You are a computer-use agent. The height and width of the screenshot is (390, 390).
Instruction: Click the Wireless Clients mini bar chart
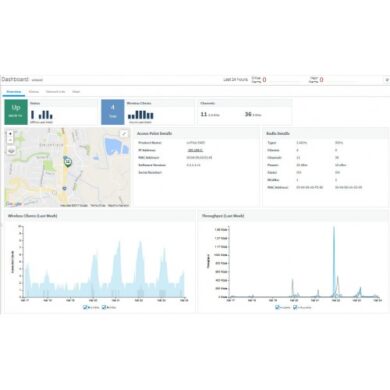click(141, 115)
